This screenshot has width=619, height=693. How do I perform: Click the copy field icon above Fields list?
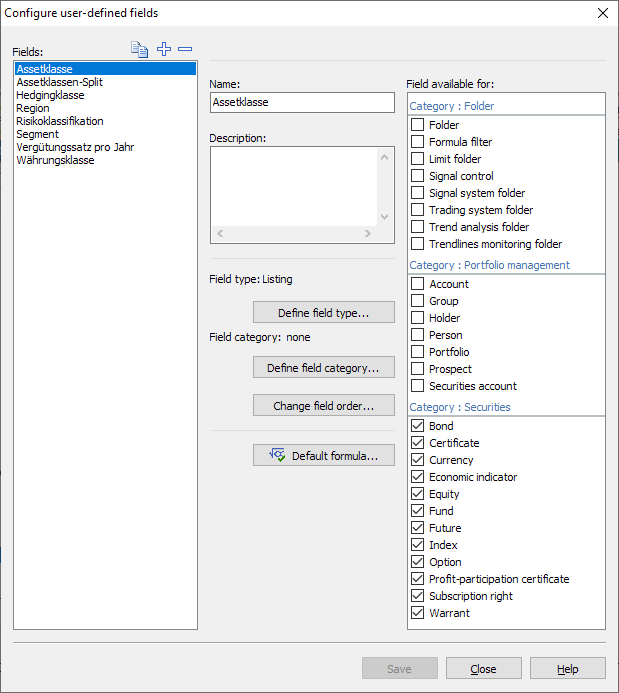pos(139,49)
